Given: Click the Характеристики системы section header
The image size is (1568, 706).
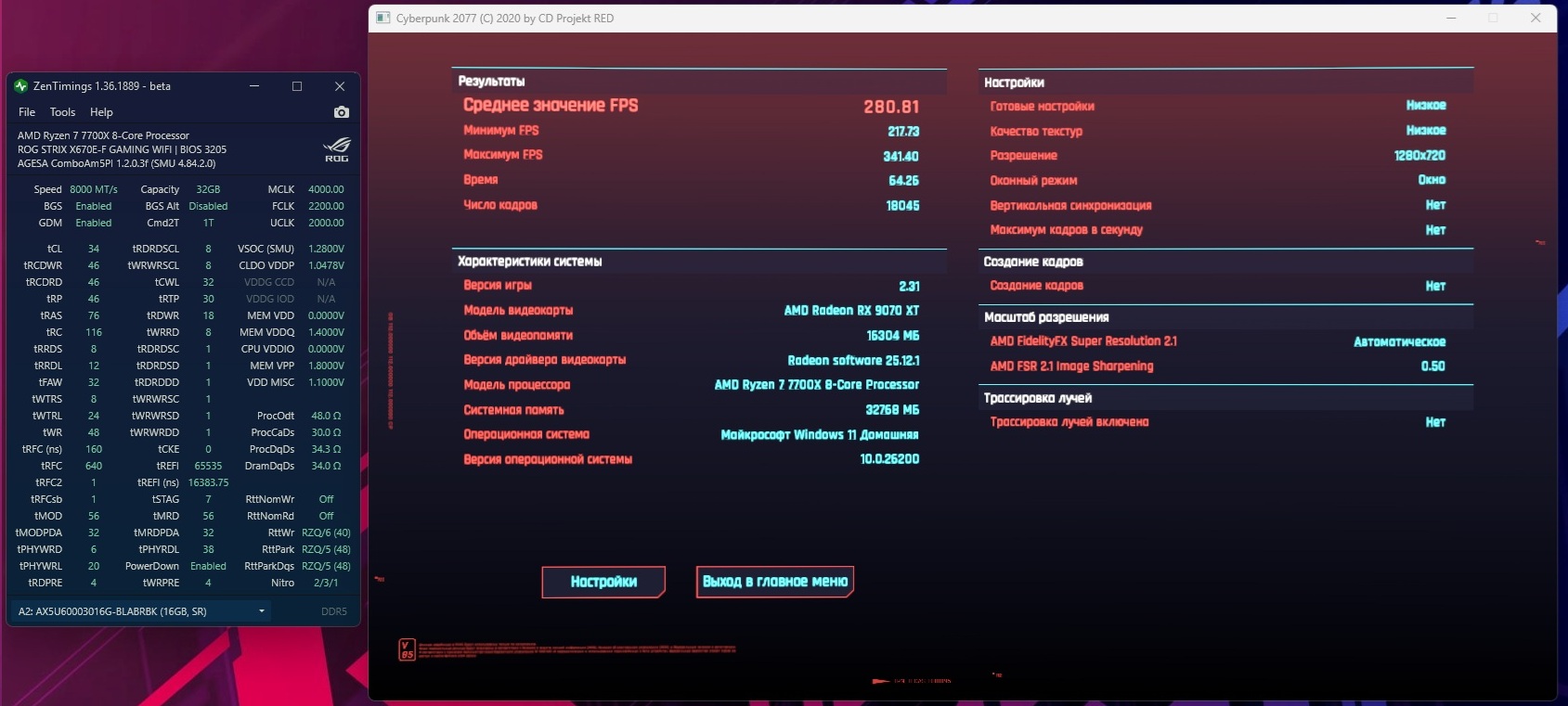Looking at the screenshot, I should (529, 262).
